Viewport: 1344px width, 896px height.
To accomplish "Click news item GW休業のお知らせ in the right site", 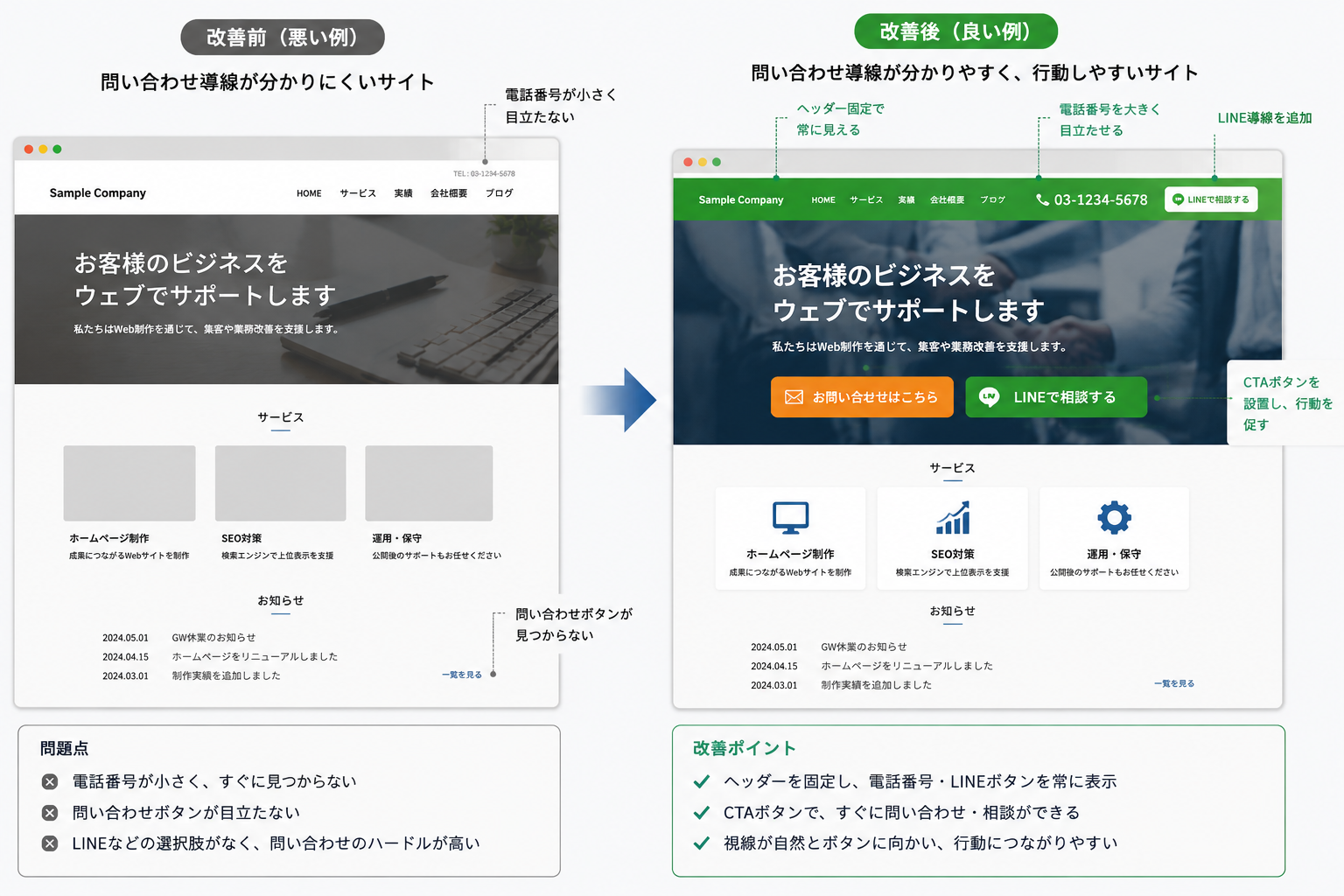I will [864, 647].
